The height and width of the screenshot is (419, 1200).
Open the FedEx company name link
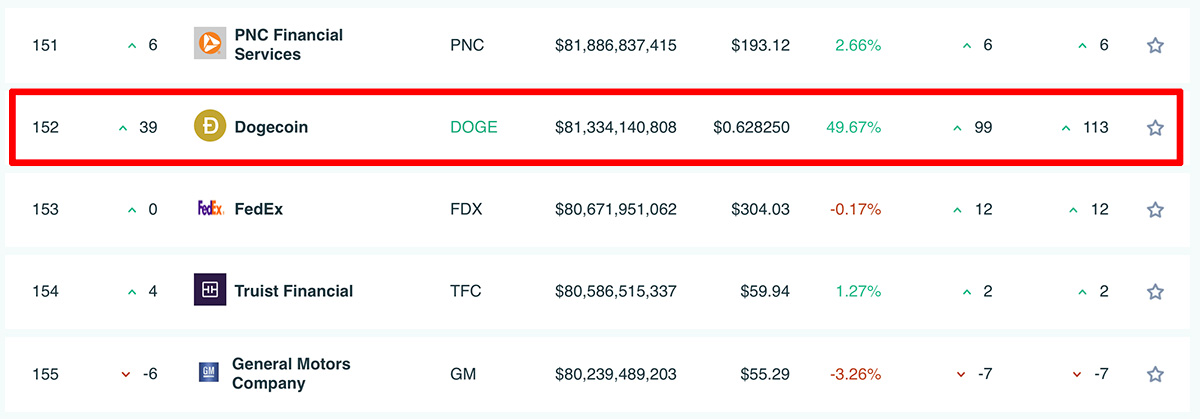[259, 209]
